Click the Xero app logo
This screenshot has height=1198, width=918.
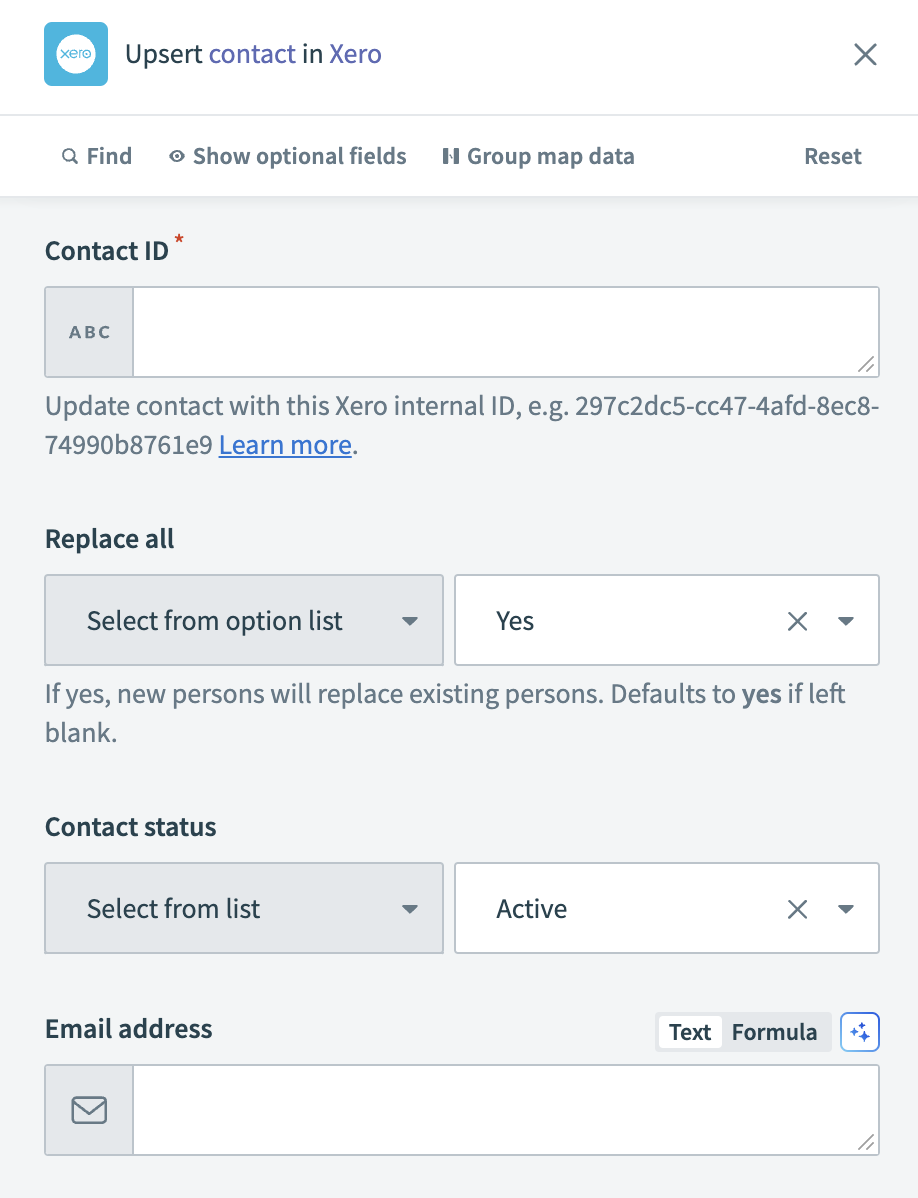75,54
